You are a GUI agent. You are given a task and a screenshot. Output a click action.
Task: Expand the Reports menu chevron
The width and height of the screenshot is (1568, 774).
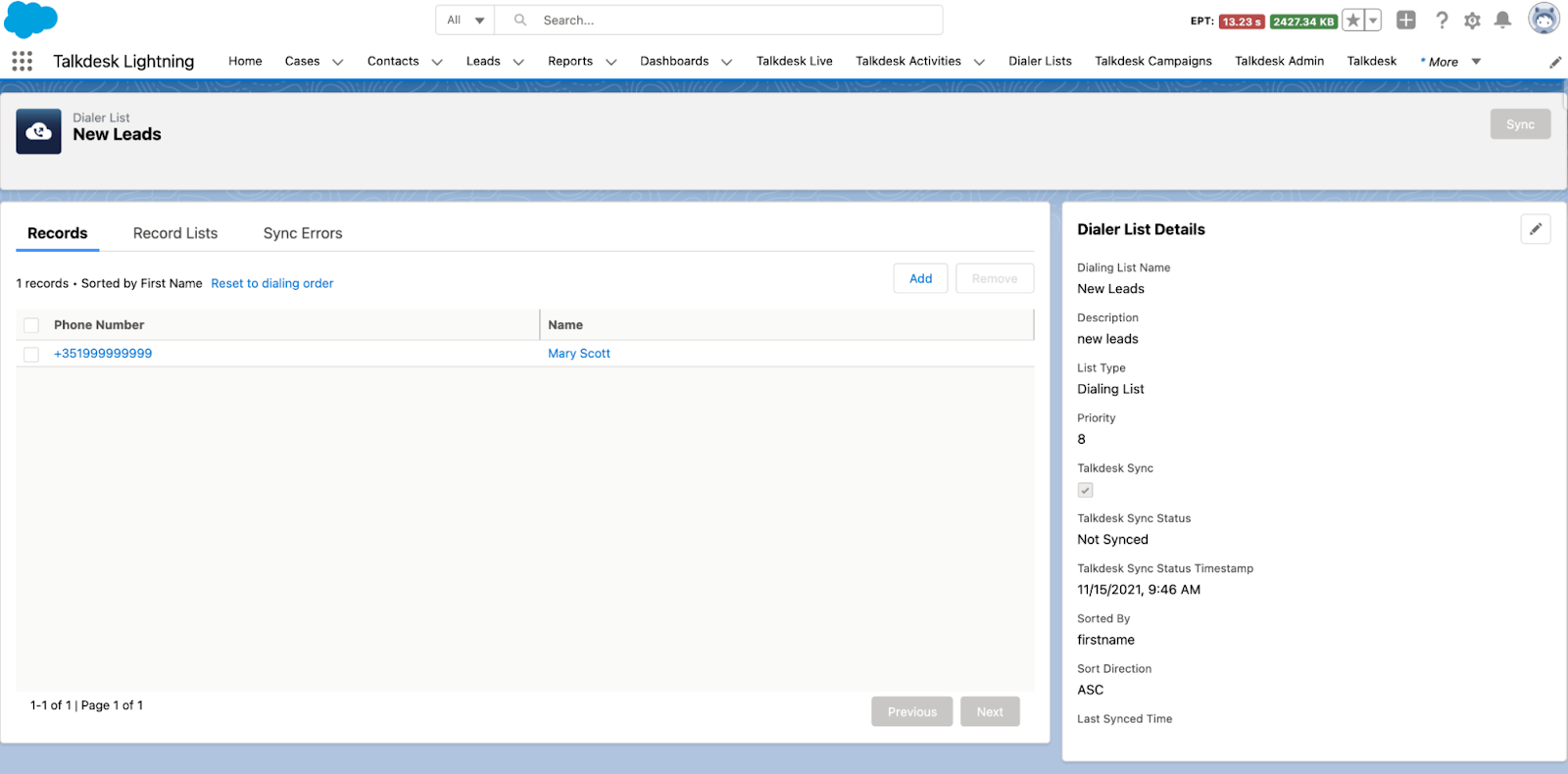(x=612, y=62)
